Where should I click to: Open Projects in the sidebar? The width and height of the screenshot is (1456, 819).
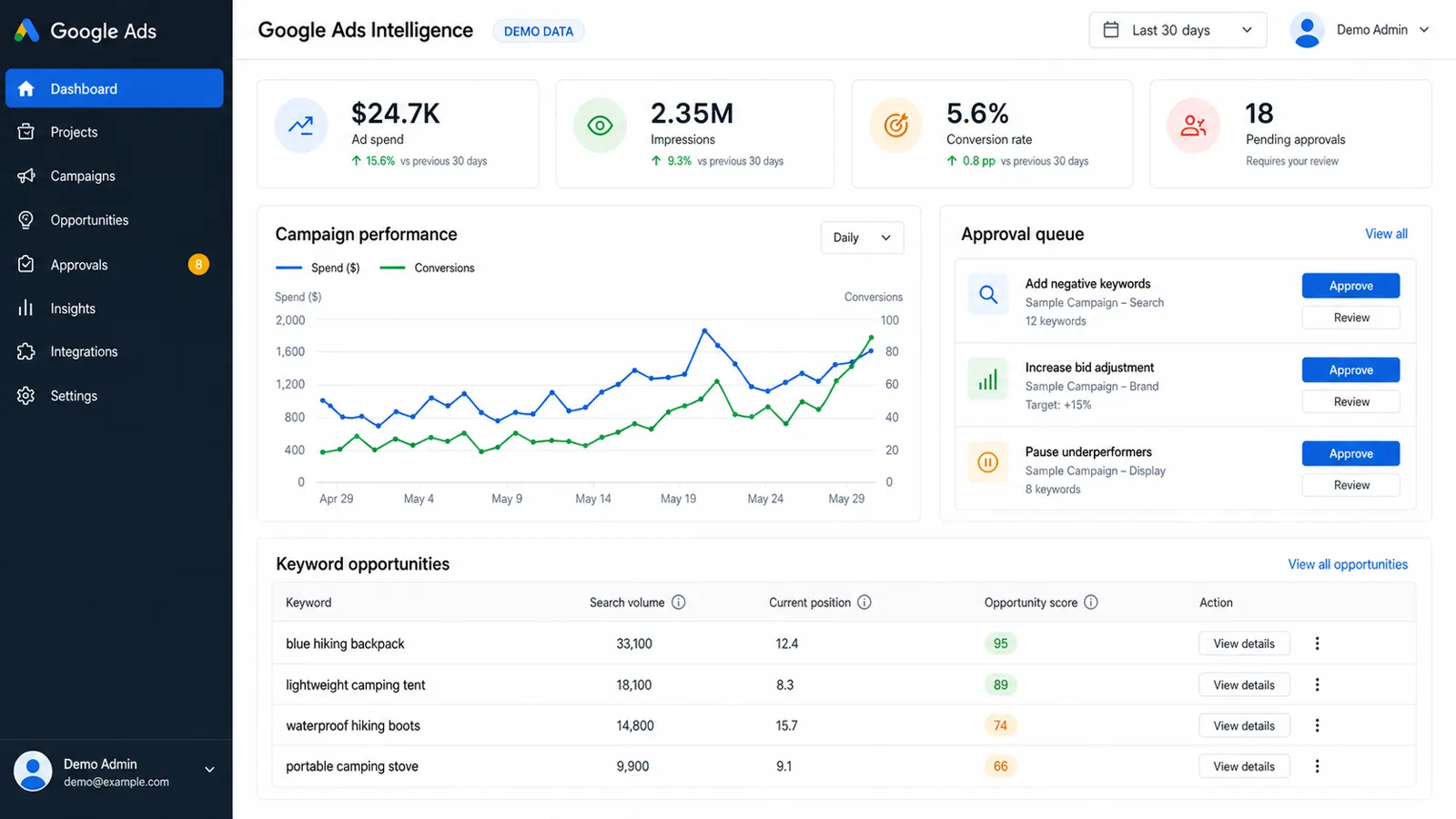click(115, 132)
